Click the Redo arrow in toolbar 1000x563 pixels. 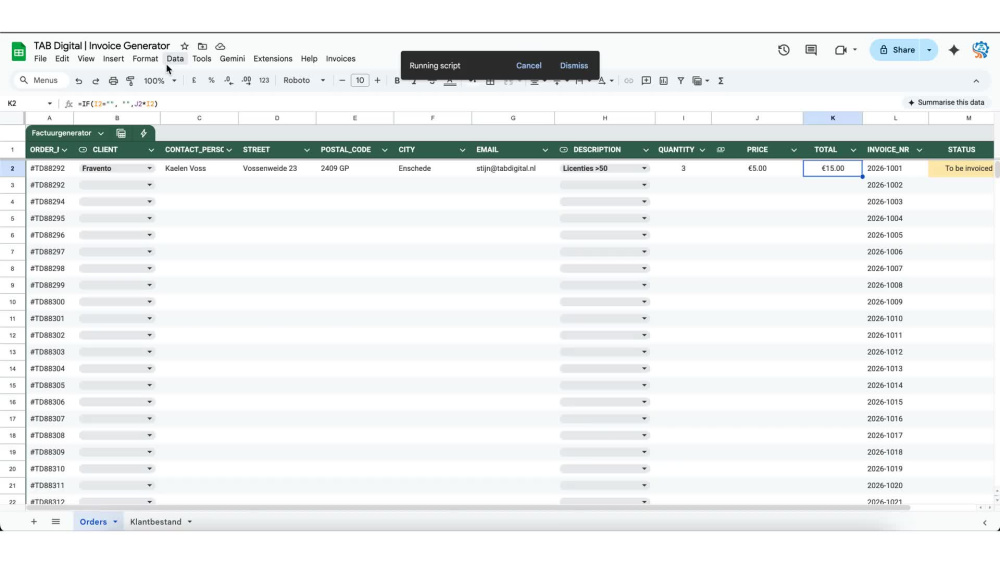point(96,81)
